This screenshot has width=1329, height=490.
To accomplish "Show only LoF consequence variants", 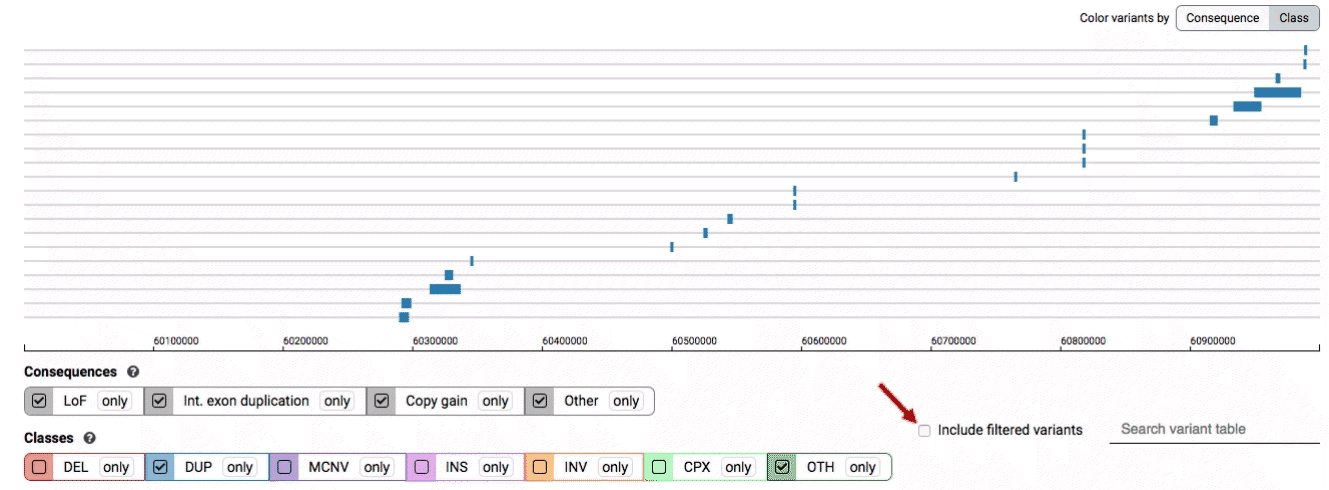I will coord(115,401).
